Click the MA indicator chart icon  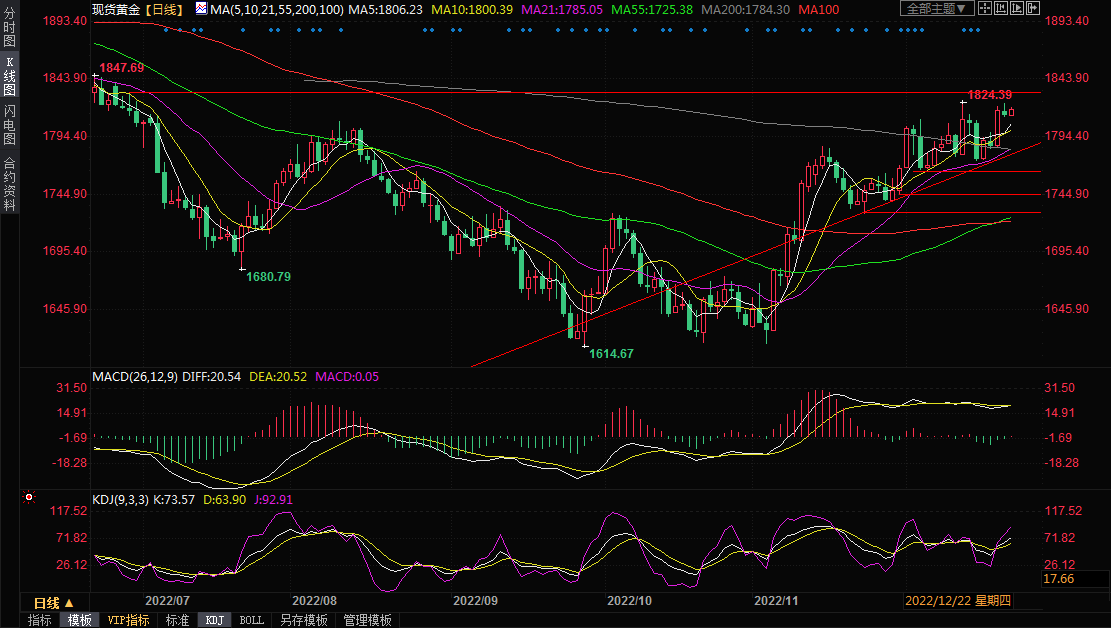pyautogui.click(x=201, y=9)
